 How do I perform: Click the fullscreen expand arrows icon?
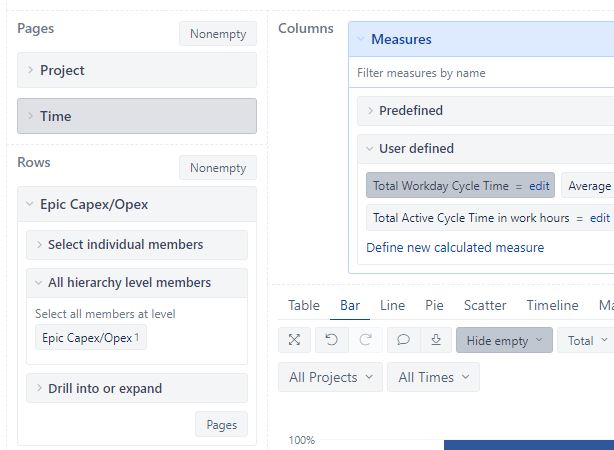tap(294, 340)
